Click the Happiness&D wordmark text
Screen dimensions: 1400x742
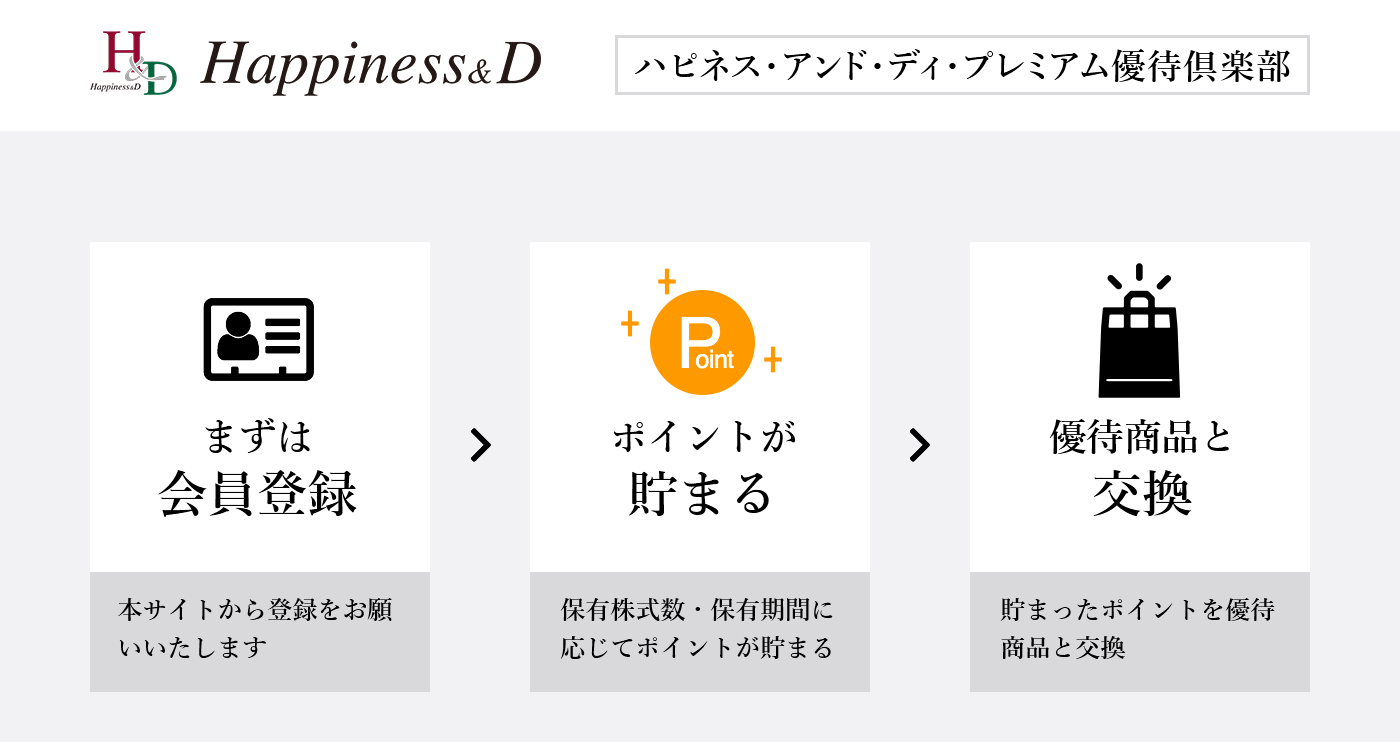[370, 66]
